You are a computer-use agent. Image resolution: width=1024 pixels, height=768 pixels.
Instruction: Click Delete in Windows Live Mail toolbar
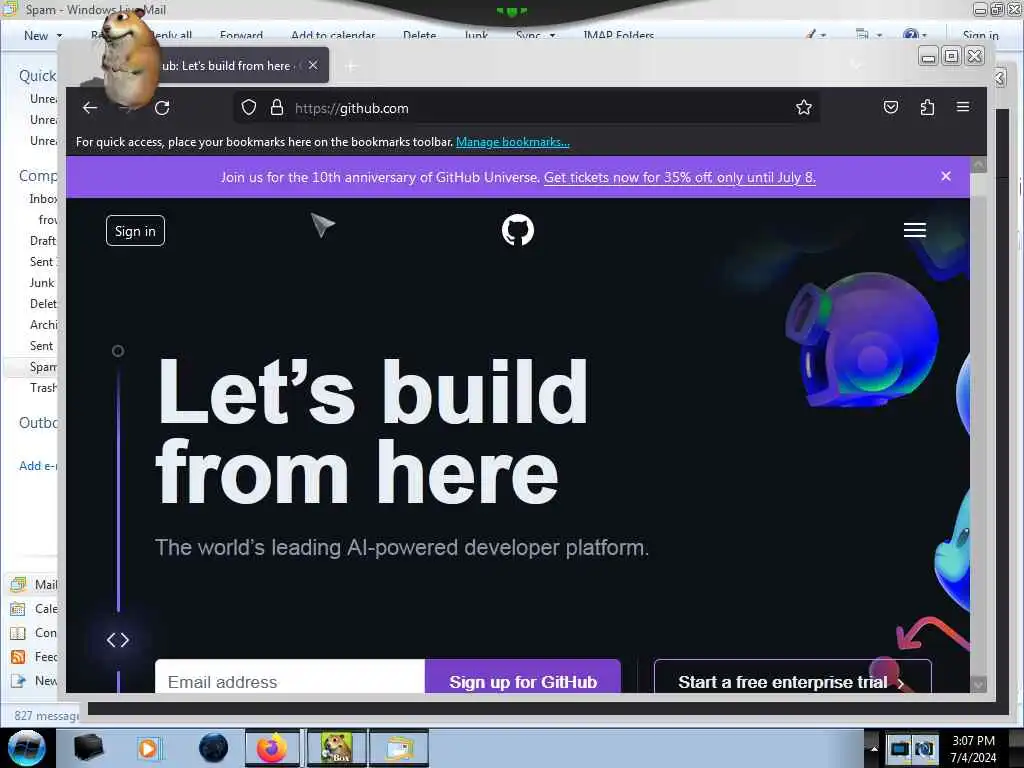pyautogui.click(x=419, y=35)
